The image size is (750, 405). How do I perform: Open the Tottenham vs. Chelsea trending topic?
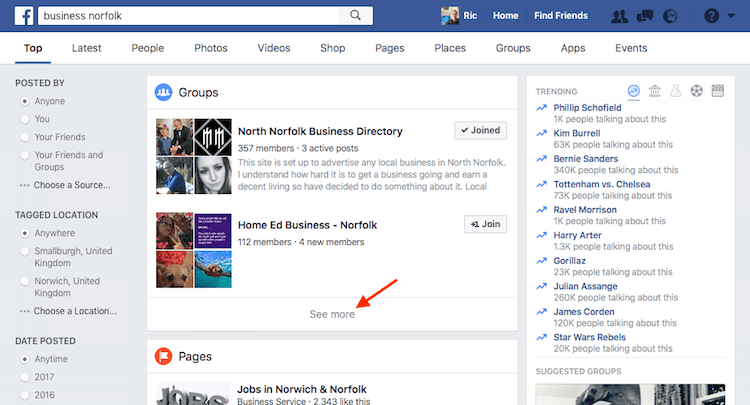[602, 184]
